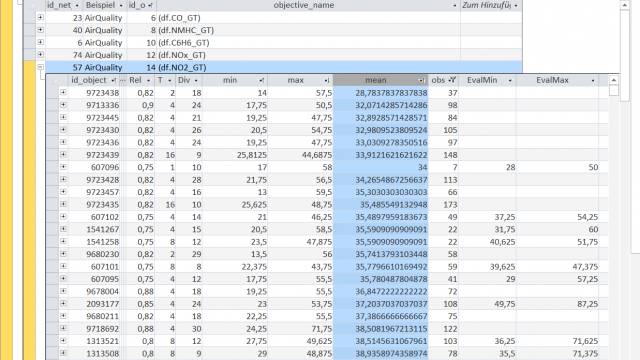Click the mean column sort arrow
Image resolution: width=640 pixels, height=360 pixels.
[422, 80]
